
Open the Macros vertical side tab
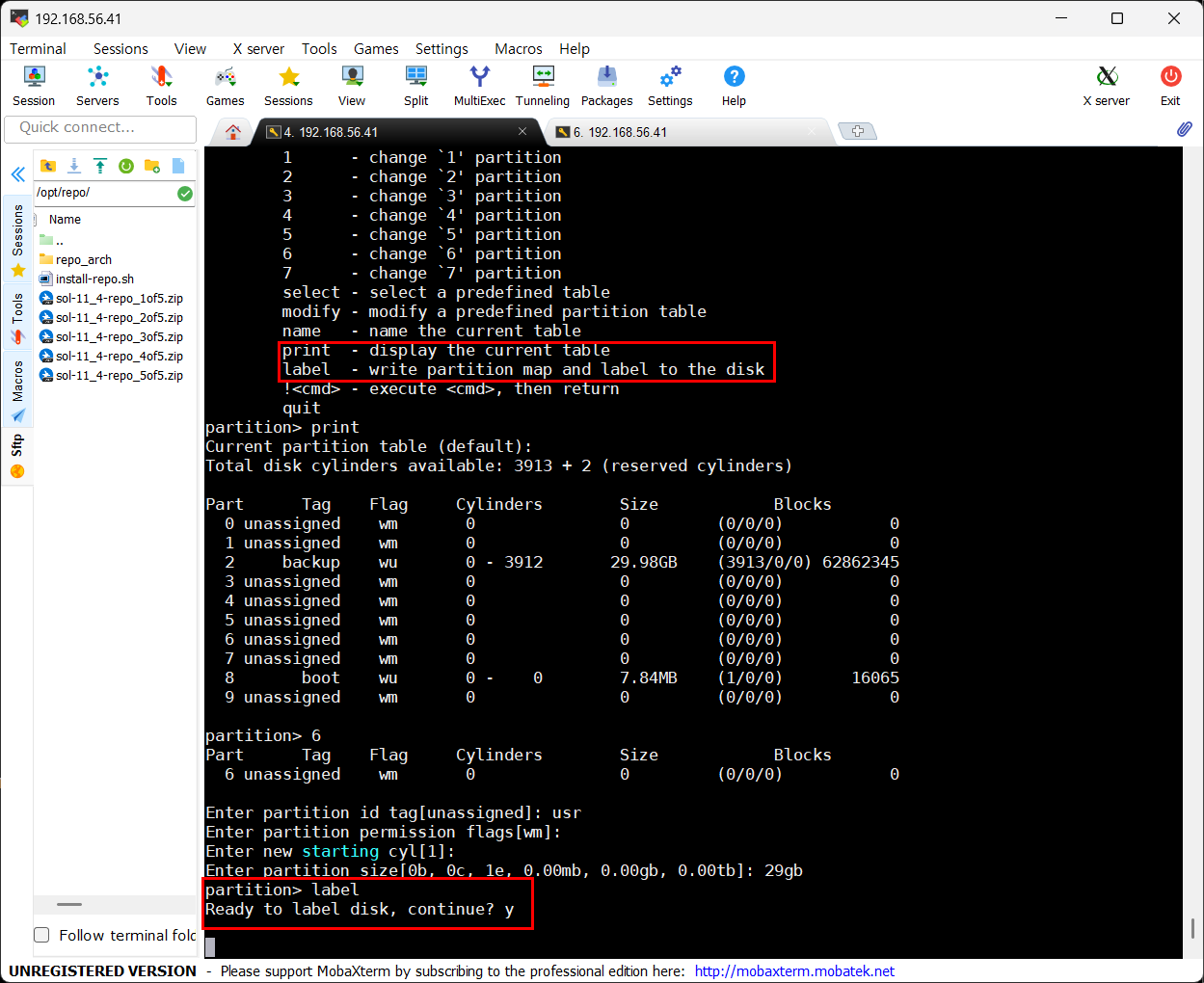click(17, 390)
